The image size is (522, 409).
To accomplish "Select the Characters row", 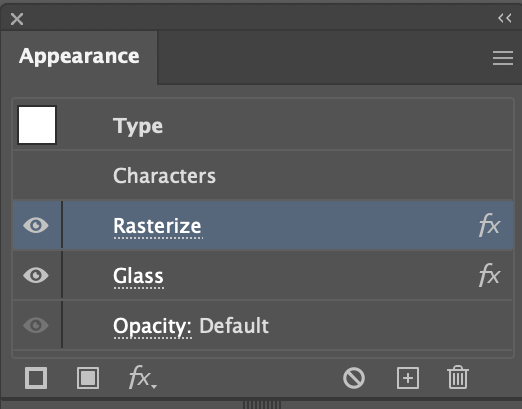I will coord(263,175).
